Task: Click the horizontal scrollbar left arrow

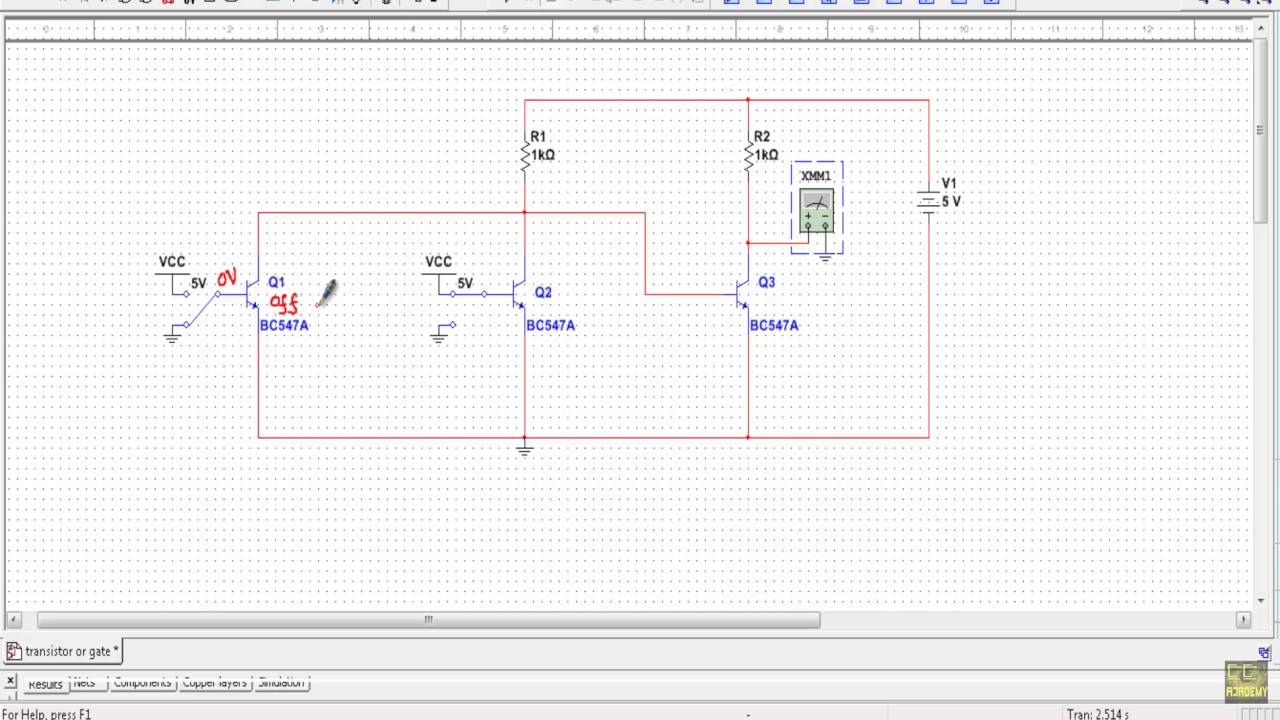Action: click(14, 620)
